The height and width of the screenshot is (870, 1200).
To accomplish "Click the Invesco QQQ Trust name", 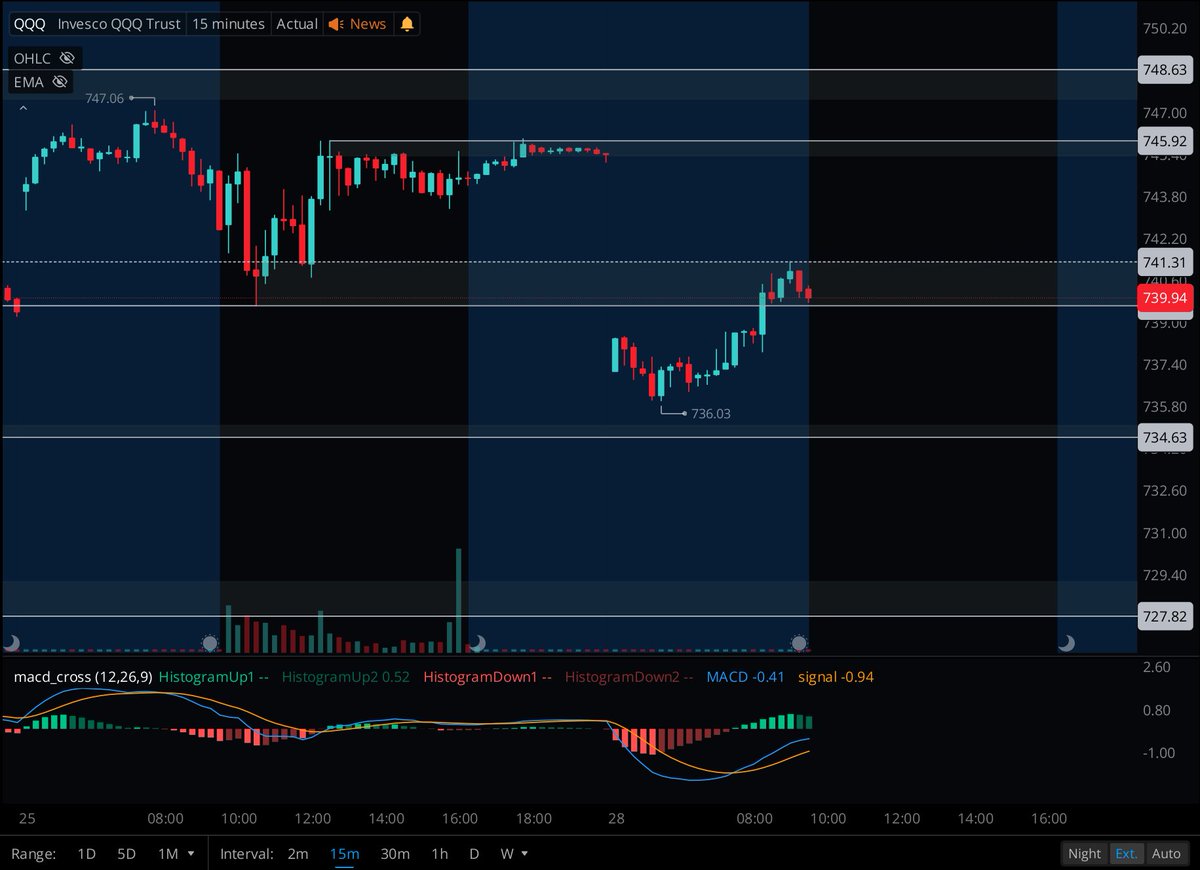I will pyautogui.click(x=119, y=24).
